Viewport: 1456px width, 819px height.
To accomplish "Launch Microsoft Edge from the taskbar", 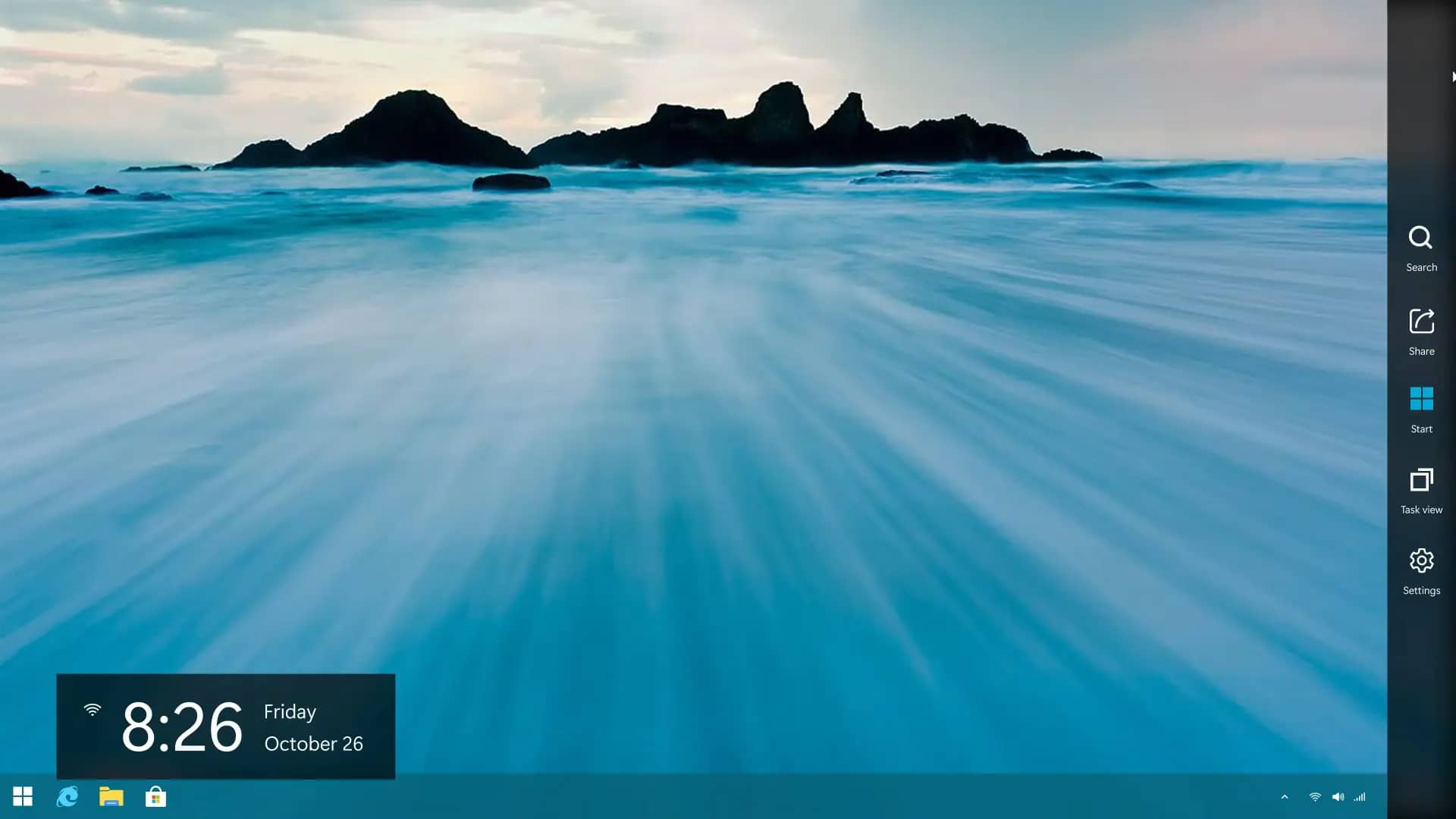I will 67,796.
